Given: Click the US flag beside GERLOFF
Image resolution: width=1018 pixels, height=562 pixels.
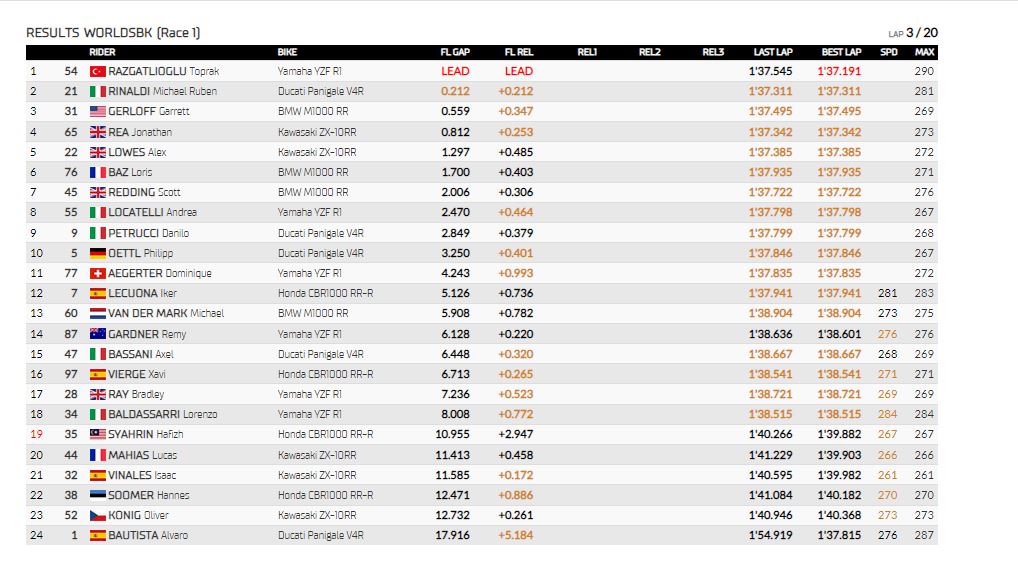Looking at the screenshot, I should click(97, 112).
